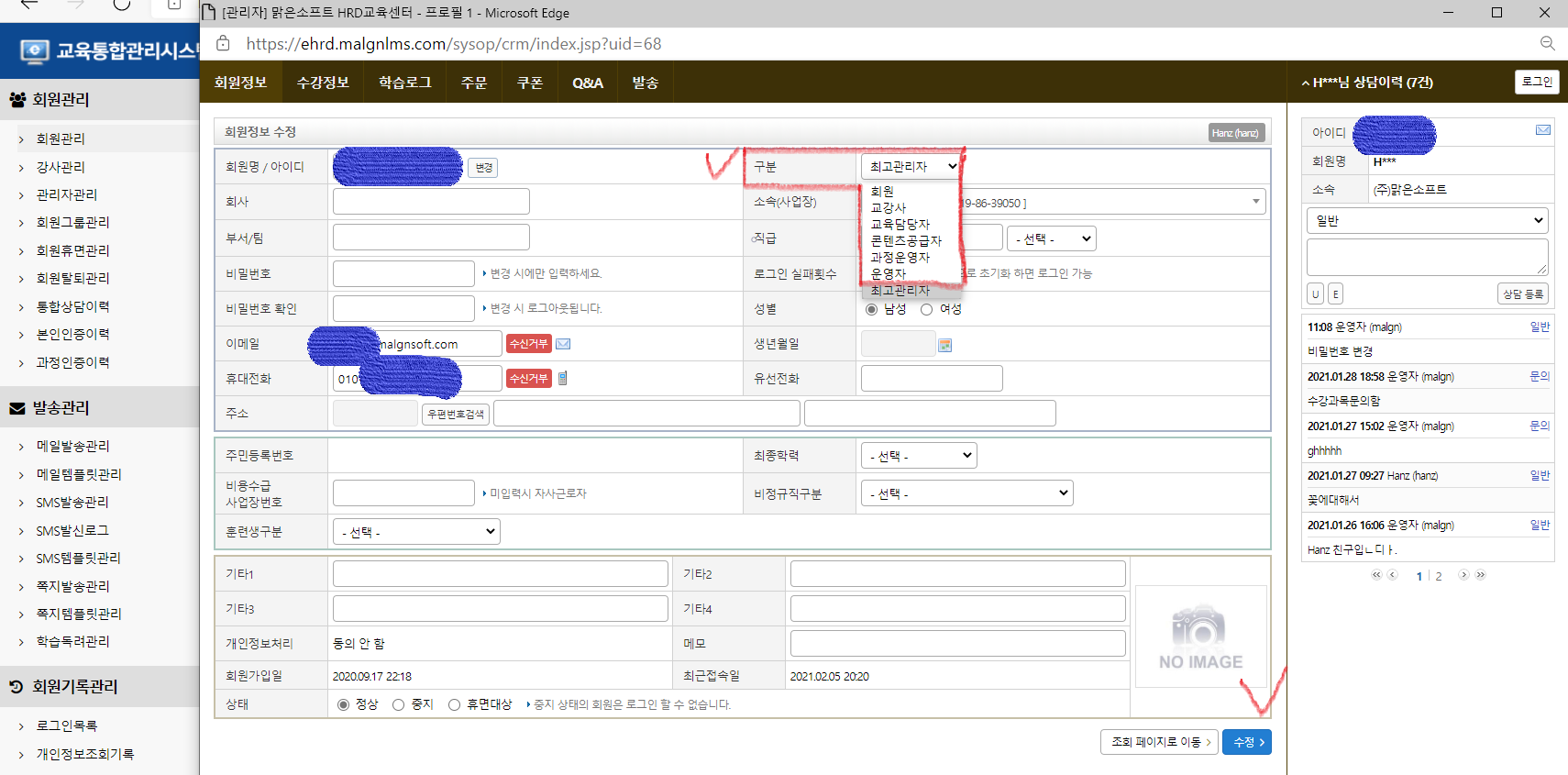Open the 구분 dropdown showing 최고관리자
The image size is (1568, 775).
coord(911,166)
